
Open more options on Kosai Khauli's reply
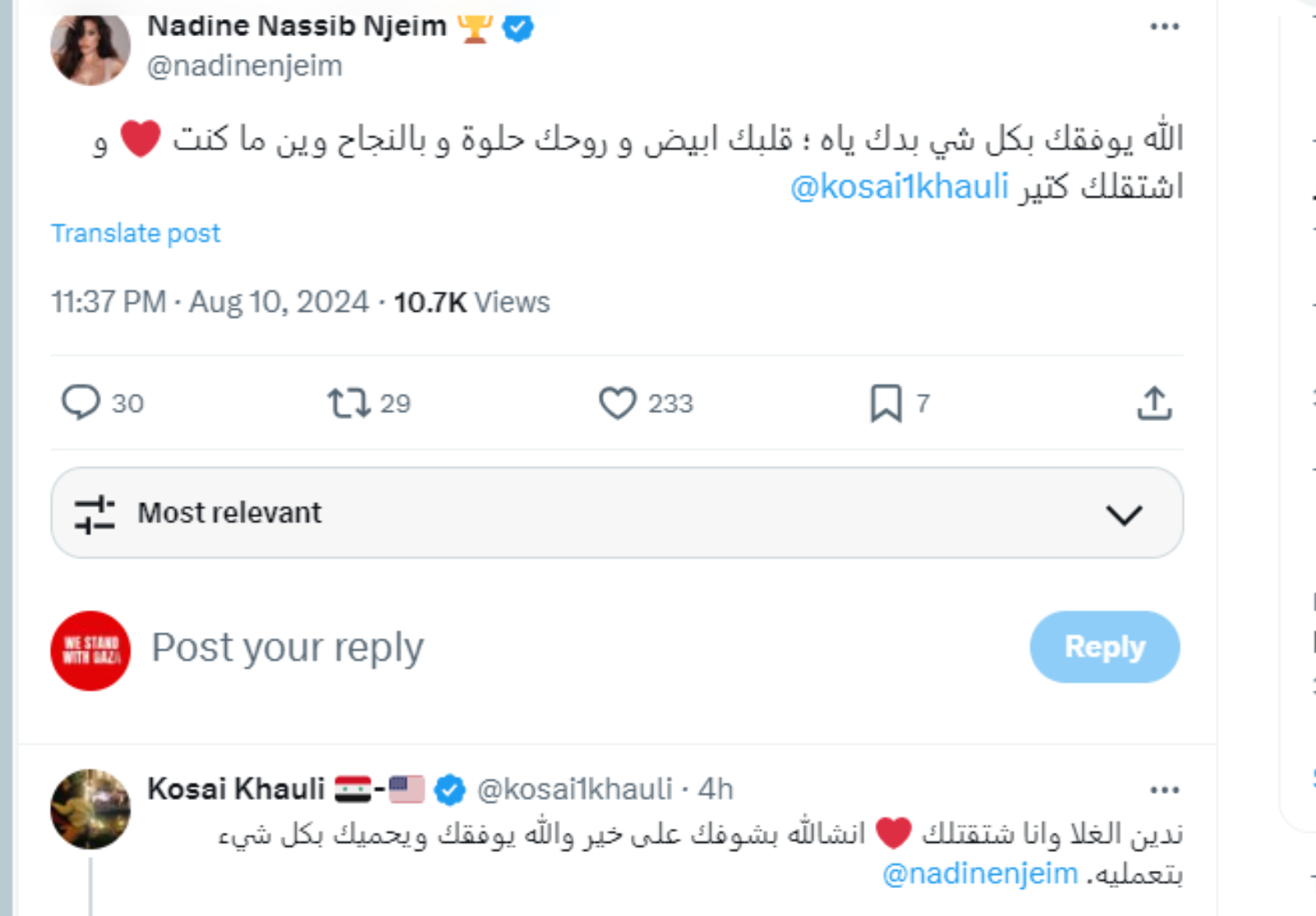point(1165,790)
